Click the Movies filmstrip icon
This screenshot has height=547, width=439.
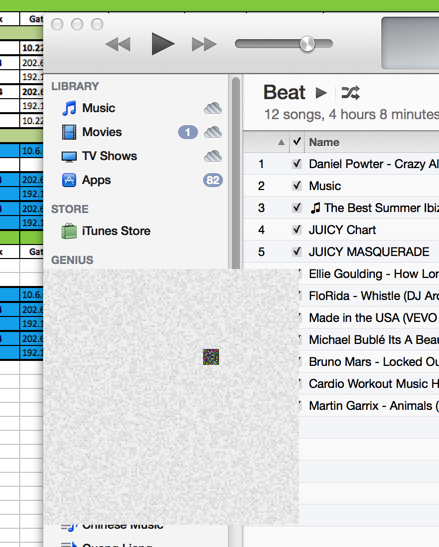pos(69,132)
